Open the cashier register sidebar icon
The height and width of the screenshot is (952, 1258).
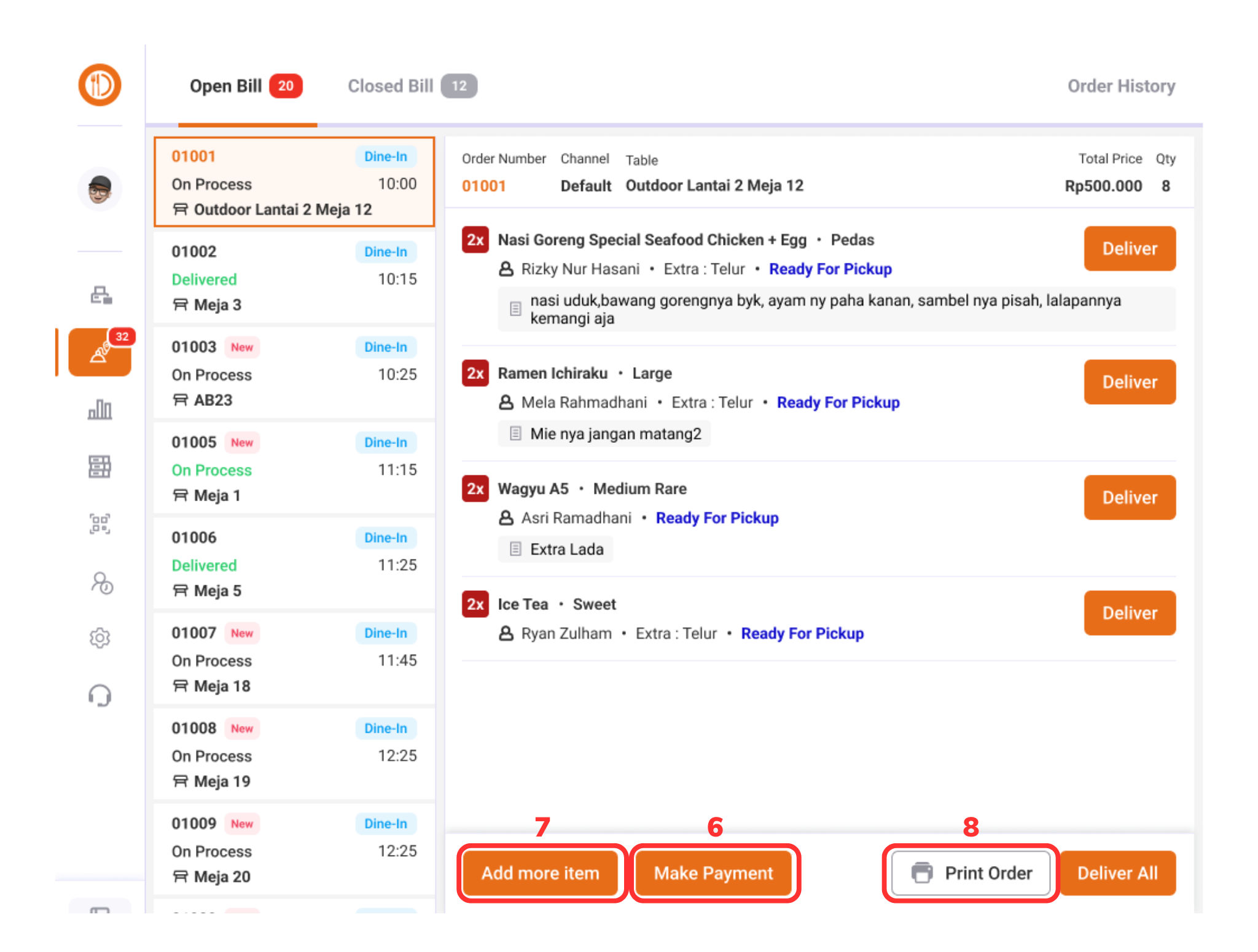click(101, 295)
